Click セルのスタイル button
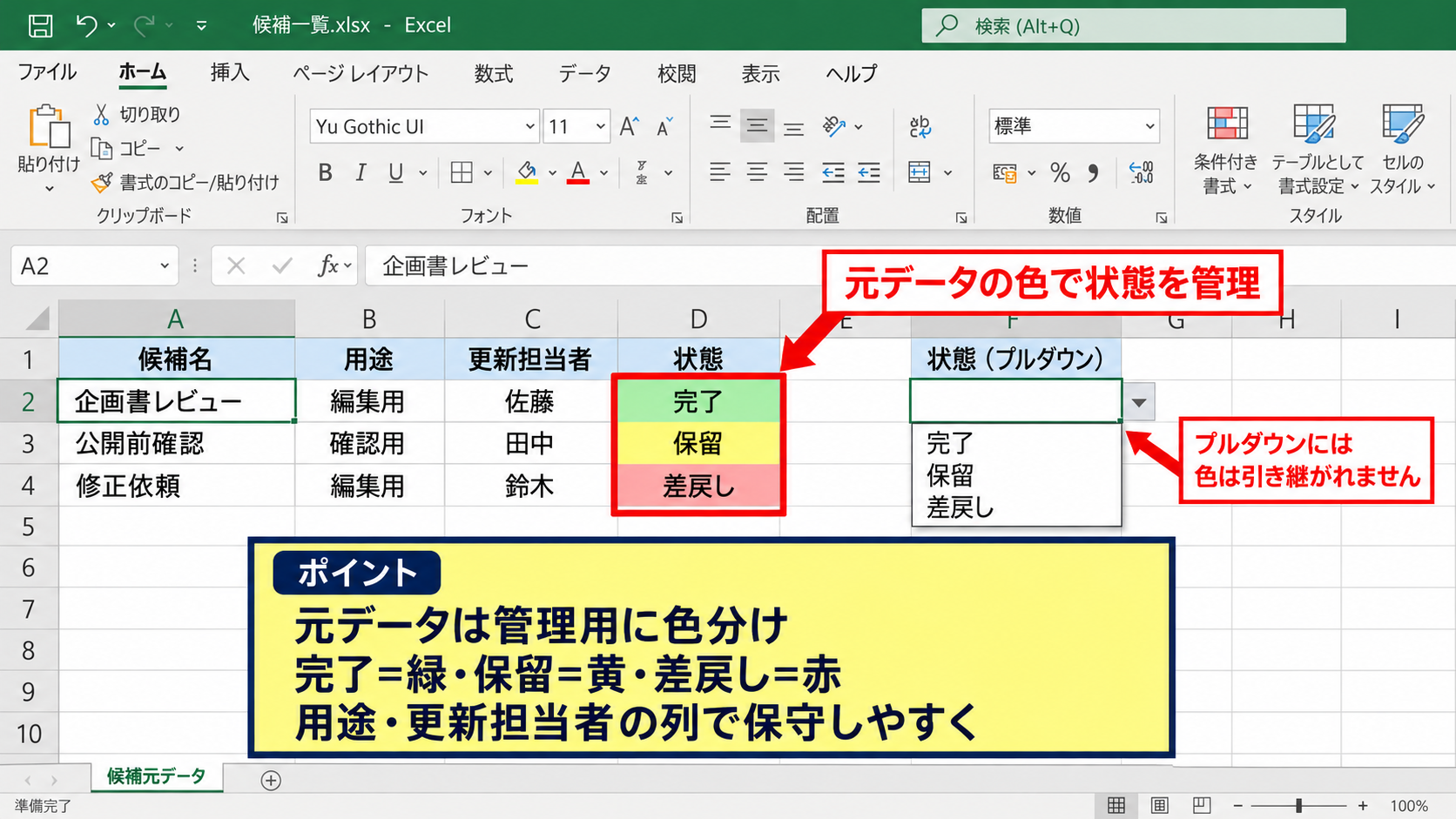The width and height of the screenshot is (1456, 819). (1403, 150)
